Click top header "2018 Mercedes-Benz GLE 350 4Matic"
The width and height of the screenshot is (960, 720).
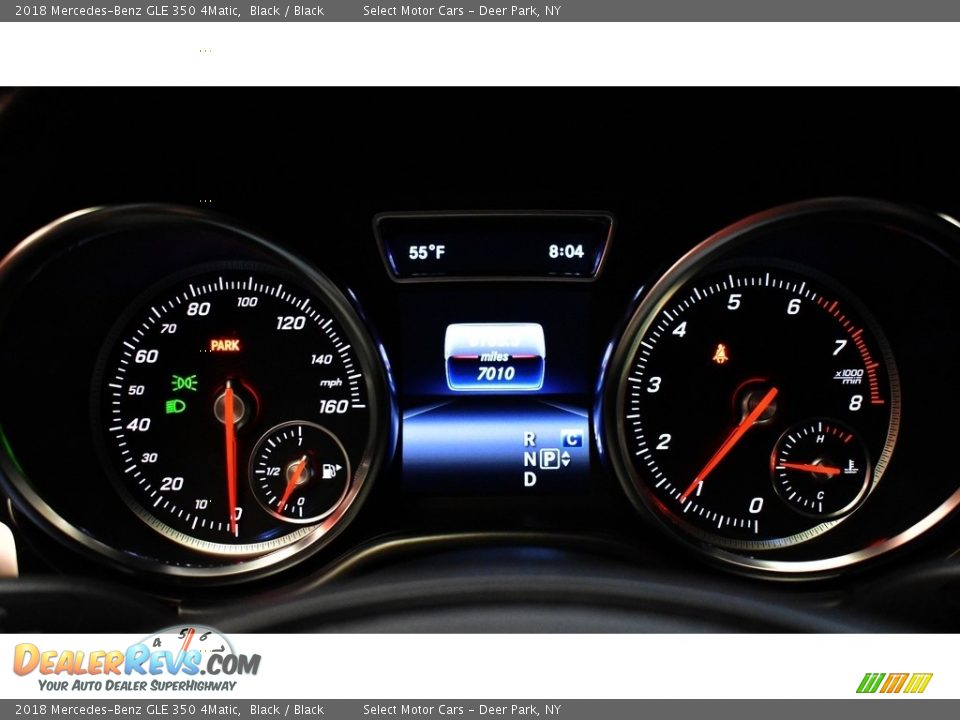pos(127,10)
